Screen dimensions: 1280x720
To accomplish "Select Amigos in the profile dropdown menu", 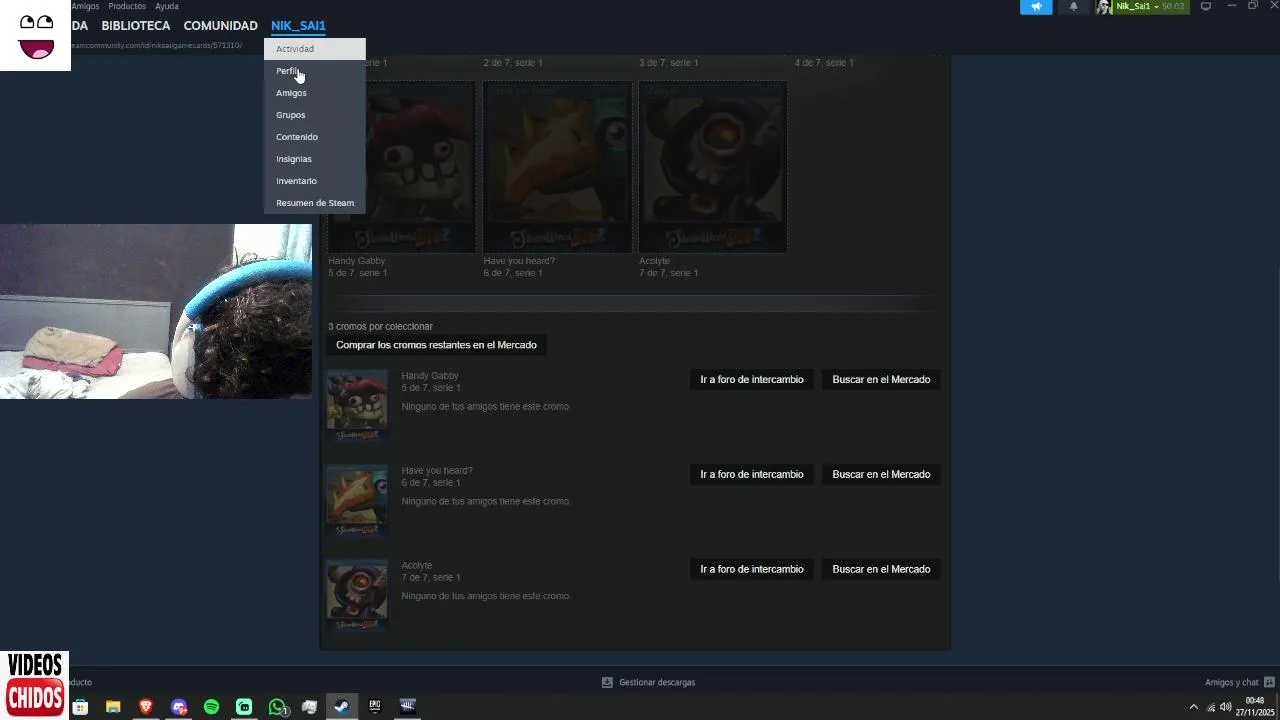I will pyautogui.click(x=315, y=93).
